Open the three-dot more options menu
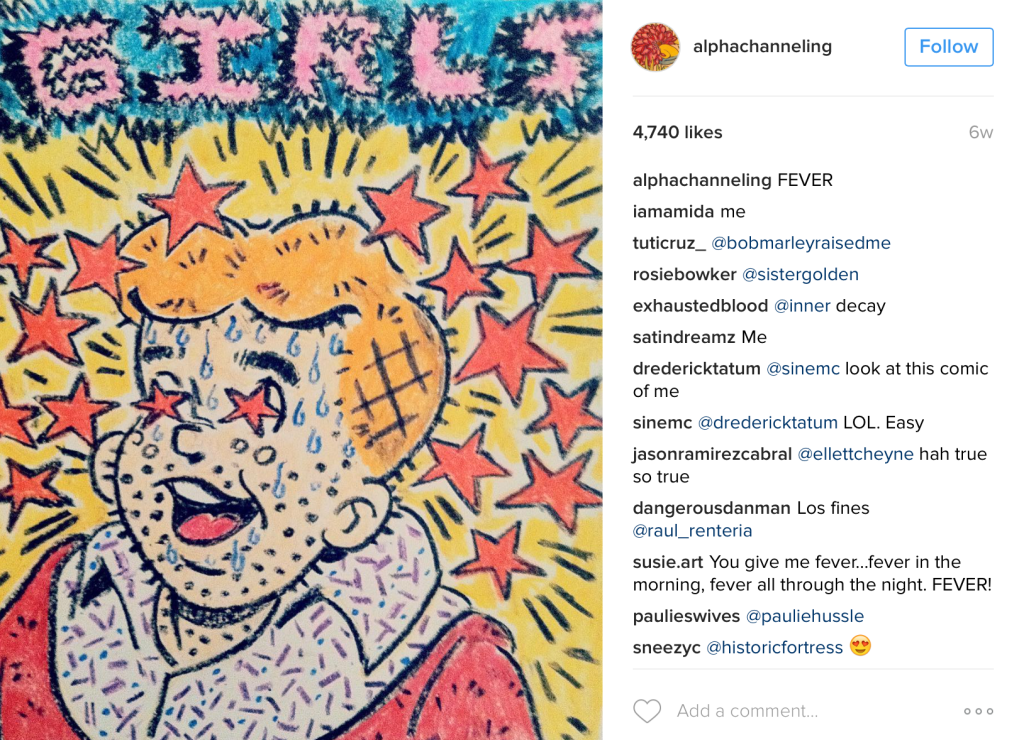This screenshot has width=1024, height=740. [978, 711]
